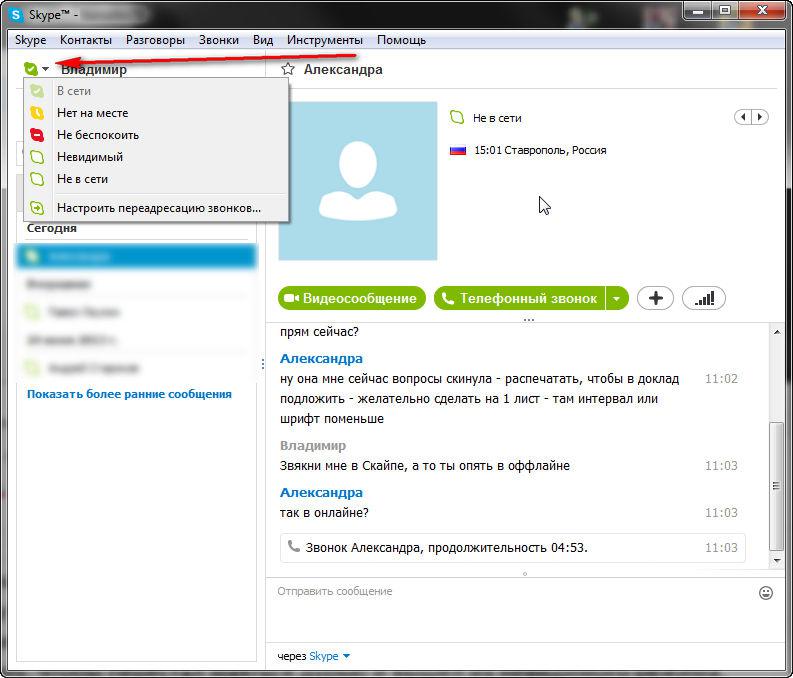Click message Звякни мне в Скайпе
The width and height of the screenshot is (793, 678).
pyautogui.click(x=425, y=466)
